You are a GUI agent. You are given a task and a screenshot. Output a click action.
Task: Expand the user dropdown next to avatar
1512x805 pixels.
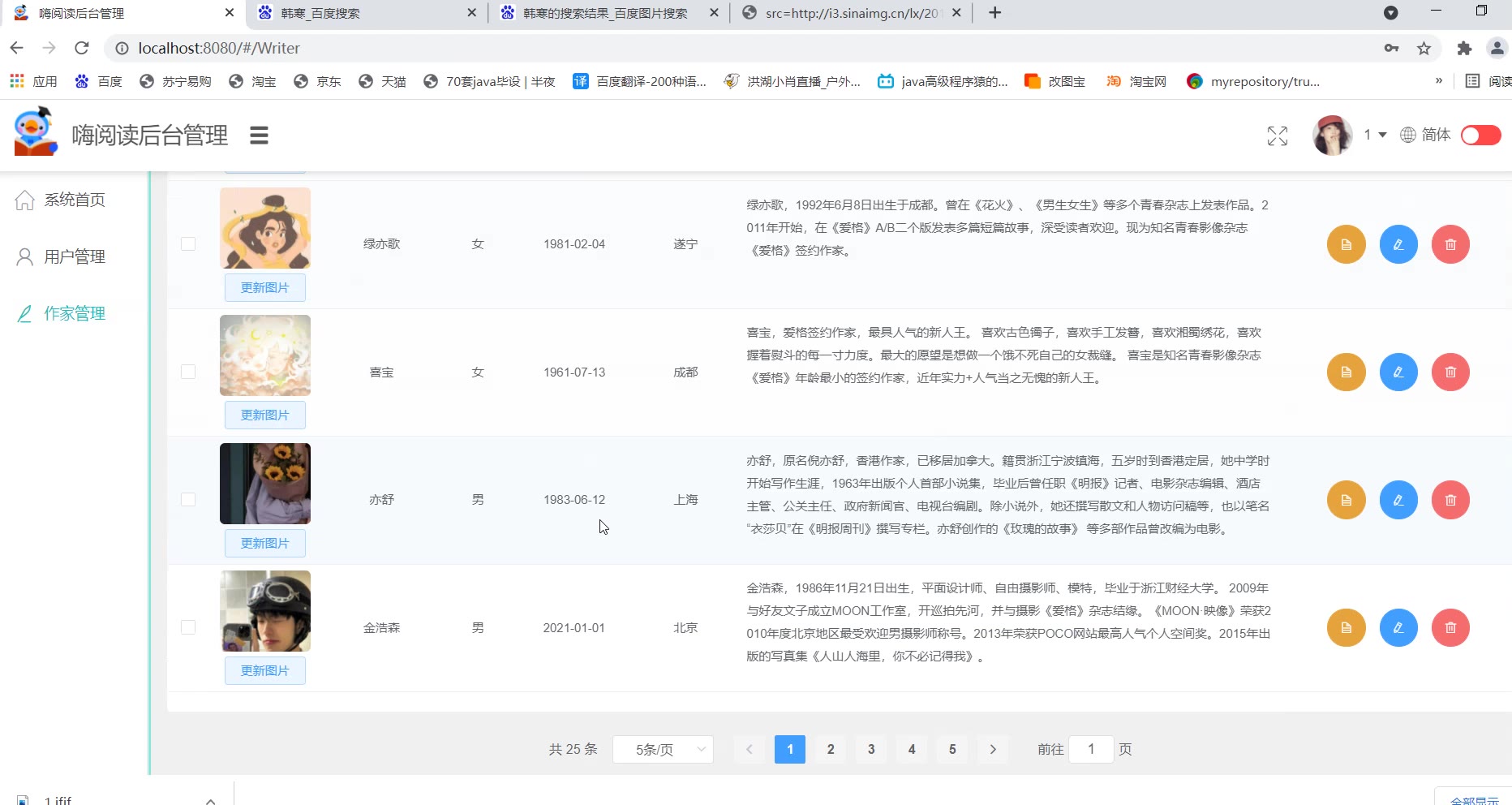click(x=1375, y=135)
